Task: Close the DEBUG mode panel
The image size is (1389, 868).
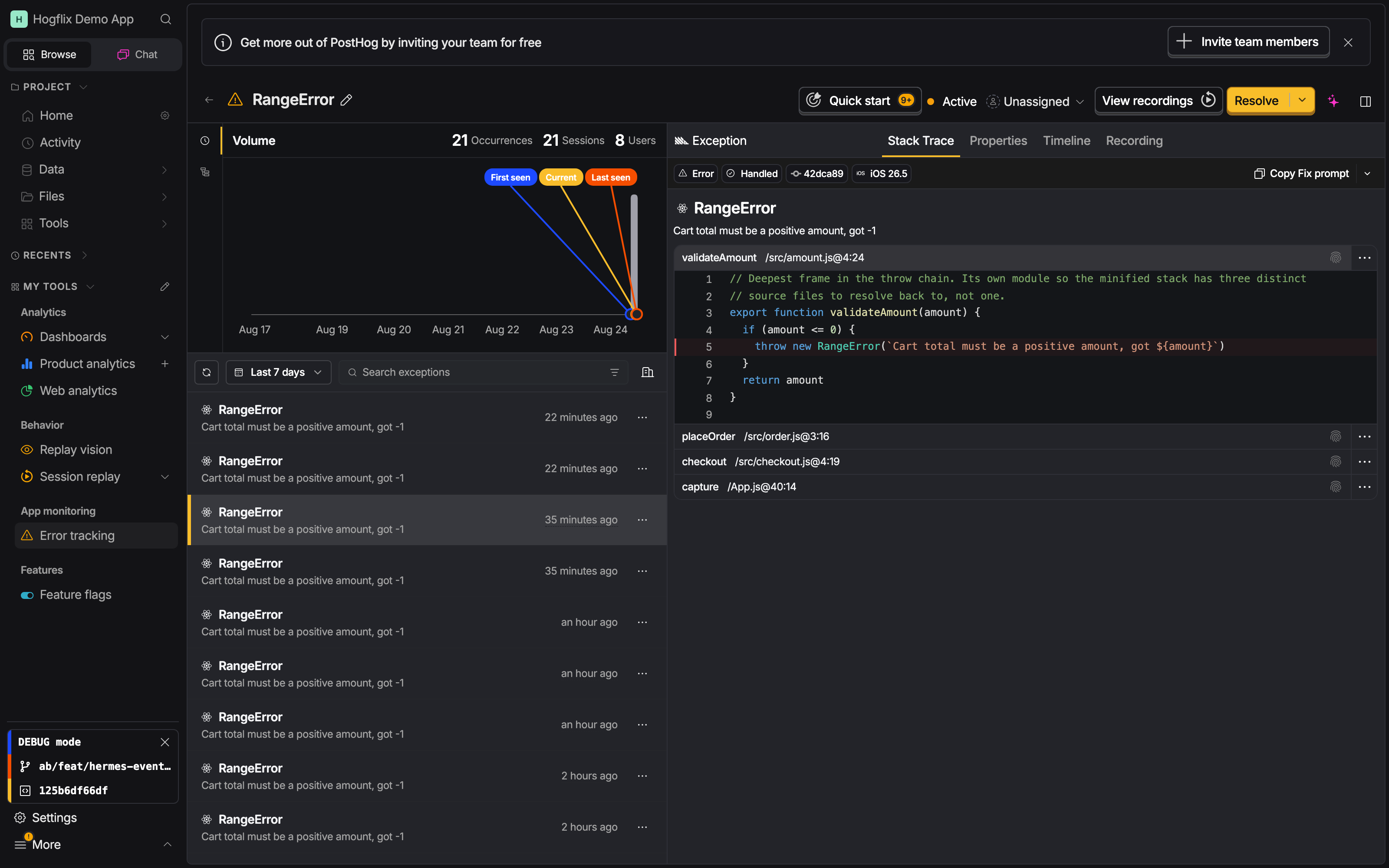Action: [165, 742]
